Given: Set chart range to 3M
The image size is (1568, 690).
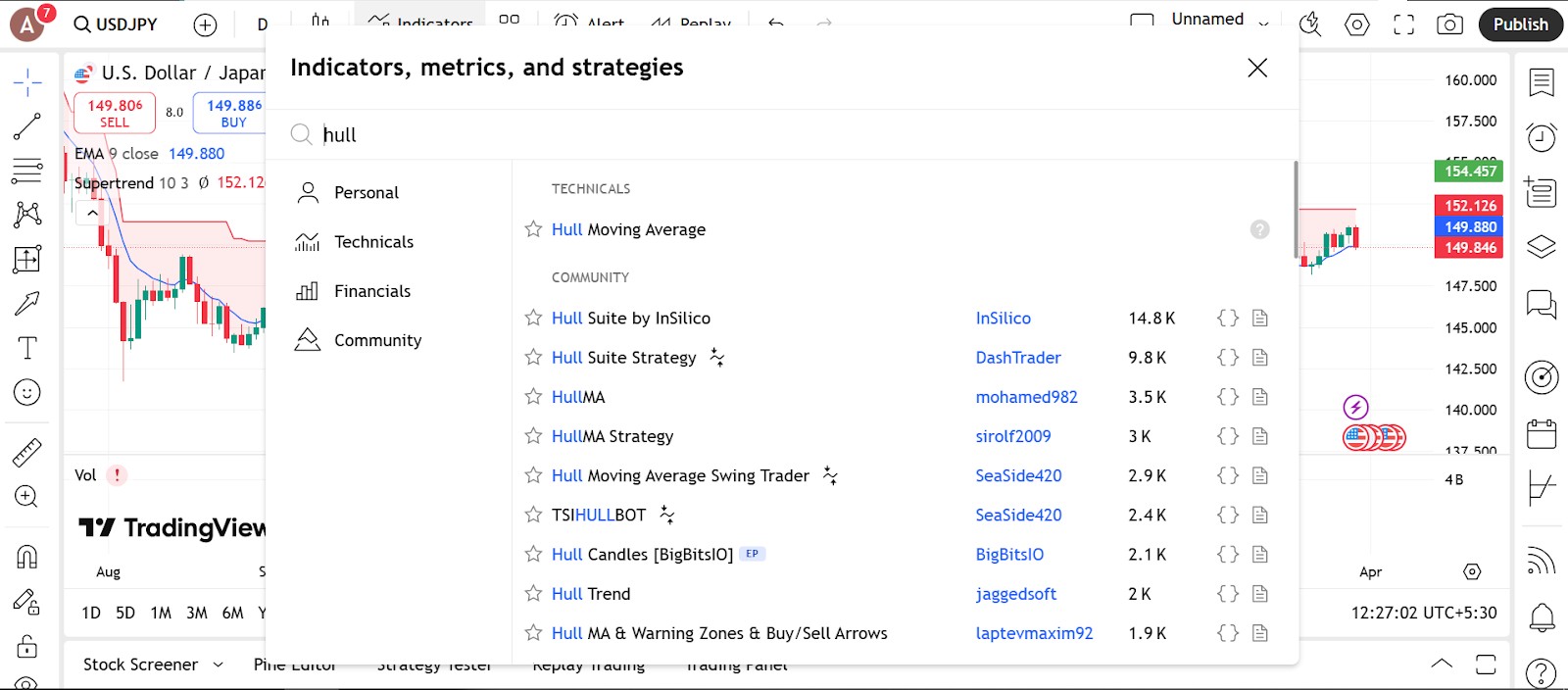Looking at the screenshot, I should point(197,613).
